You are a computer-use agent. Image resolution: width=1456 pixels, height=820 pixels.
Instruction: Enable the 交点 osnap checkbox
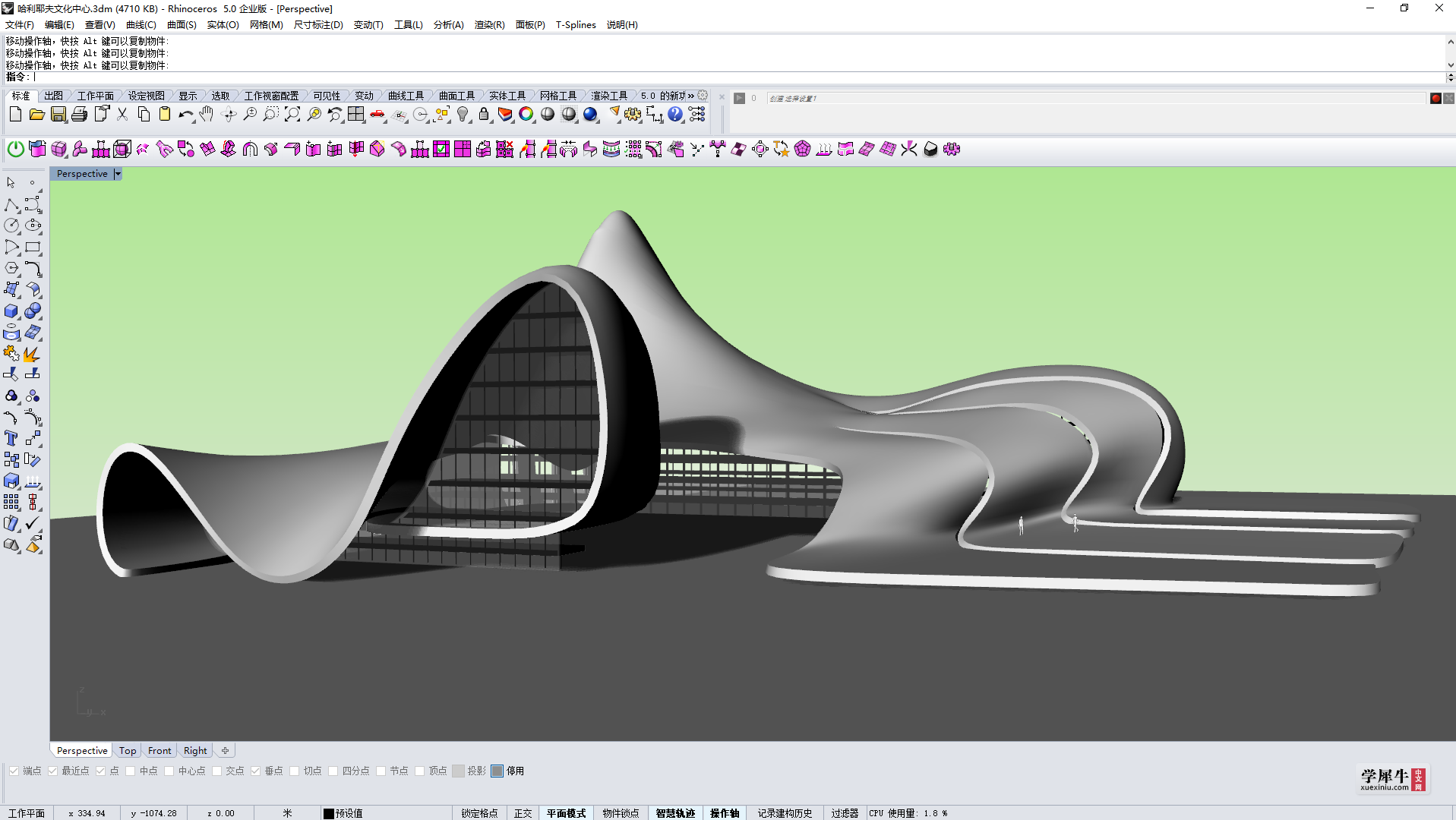pyautogui.click(x=217, y=771)
